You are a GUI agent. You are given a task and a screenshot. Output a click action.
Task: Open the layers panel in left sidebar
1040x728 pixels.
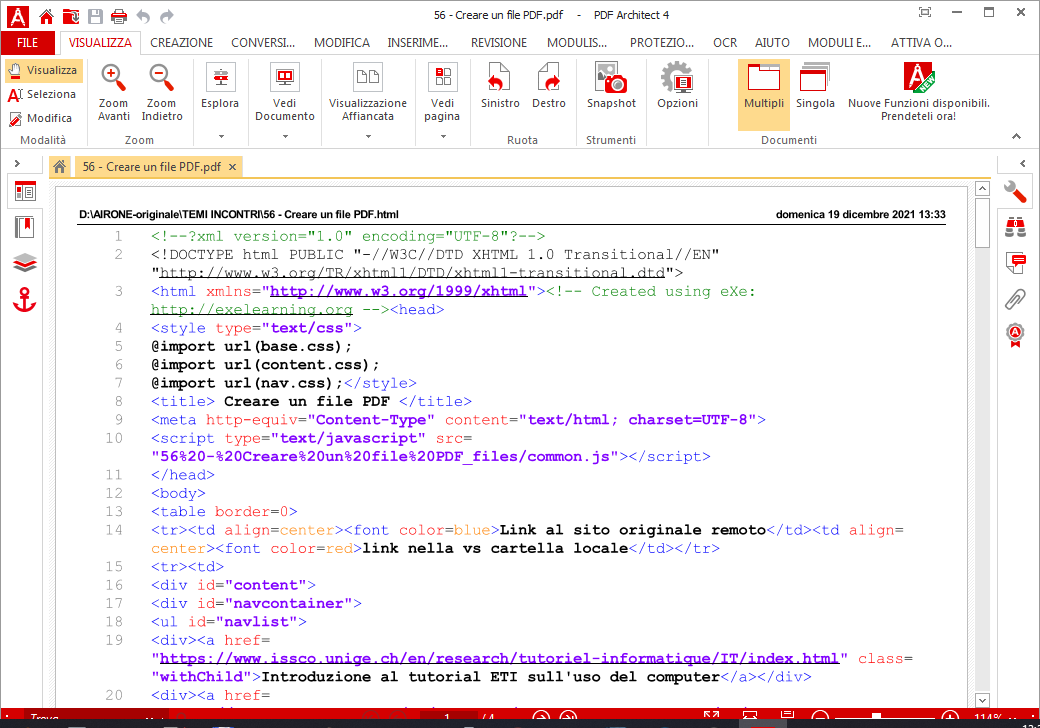[25, 263]
